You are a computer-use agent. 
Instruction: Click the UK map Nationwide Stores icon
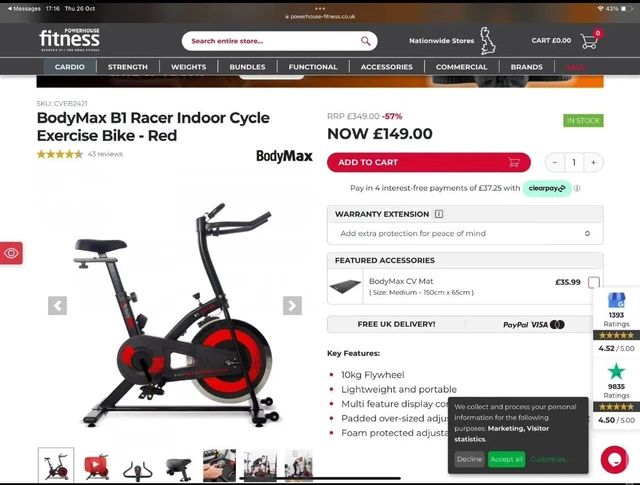tap(487, 41)
